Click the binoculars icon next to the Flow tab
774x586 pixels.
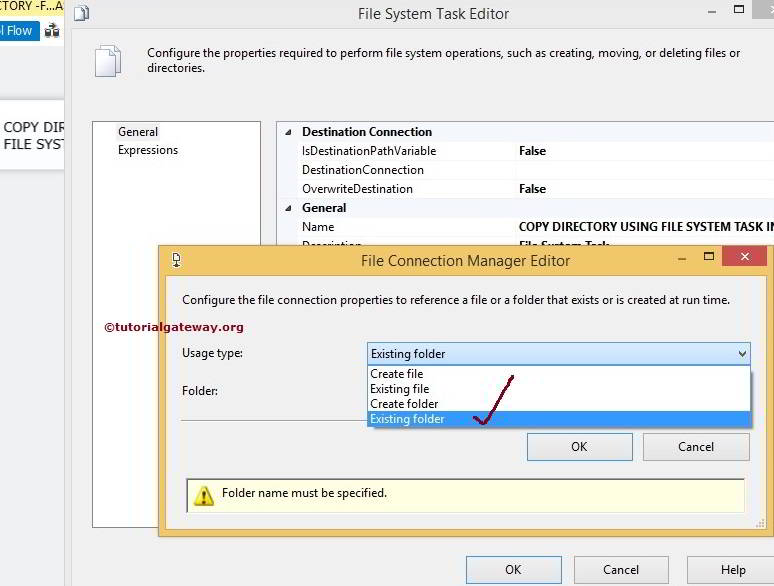(x=52, y=31)
